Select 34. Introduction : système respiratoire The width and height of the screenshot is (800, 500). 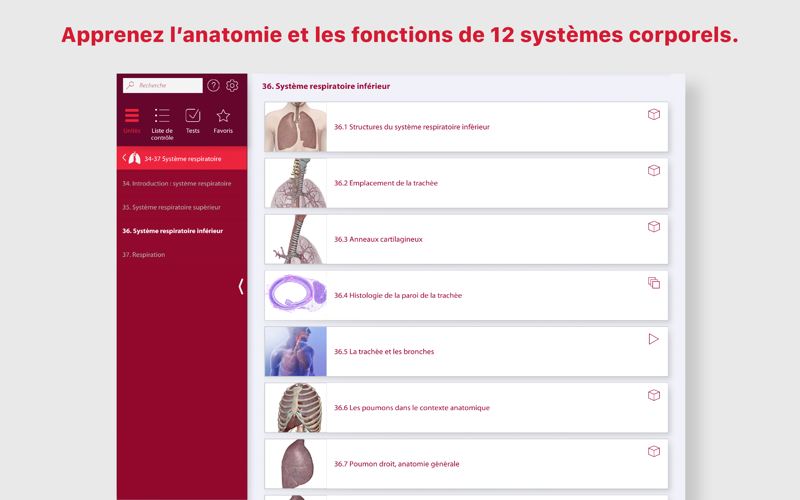point(177,183)
